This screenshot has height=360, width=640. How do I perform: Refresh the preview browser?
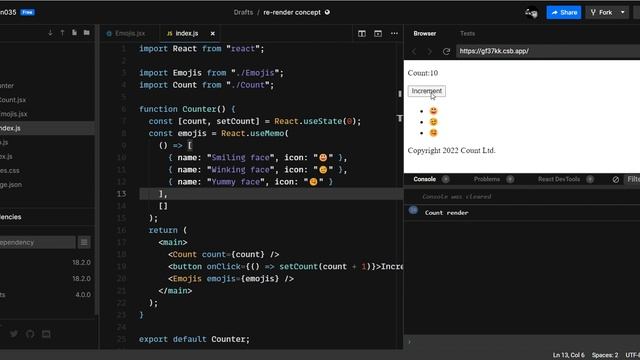446,51
